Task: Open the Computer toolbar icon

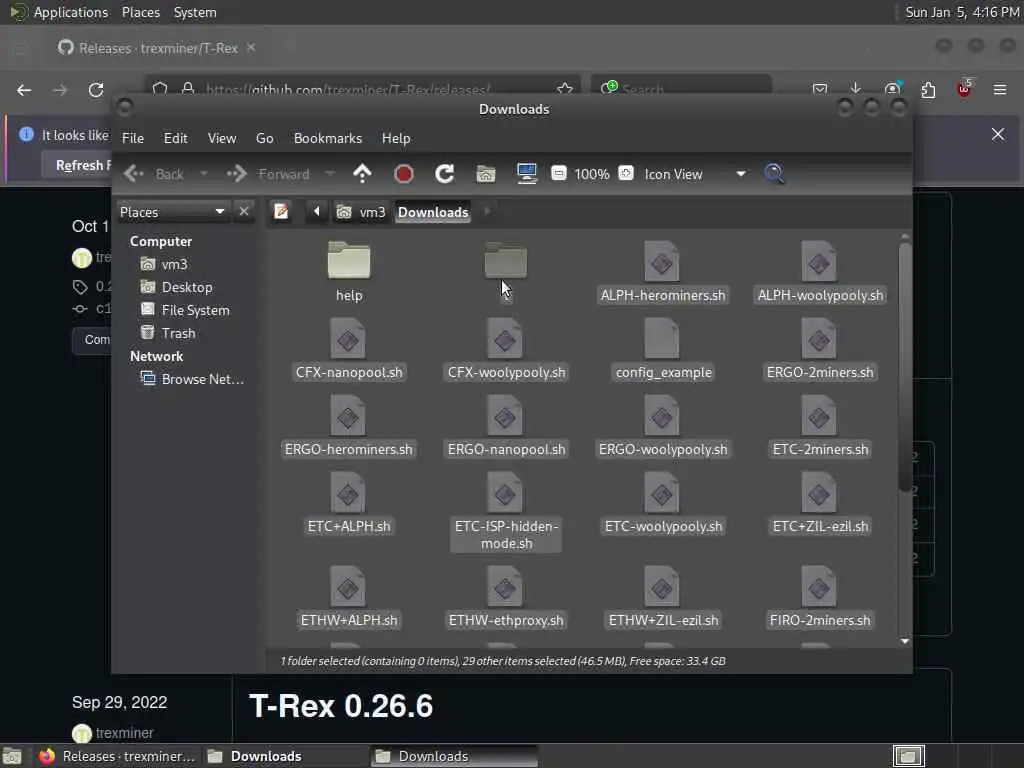Action: click(x=526, y=174)
